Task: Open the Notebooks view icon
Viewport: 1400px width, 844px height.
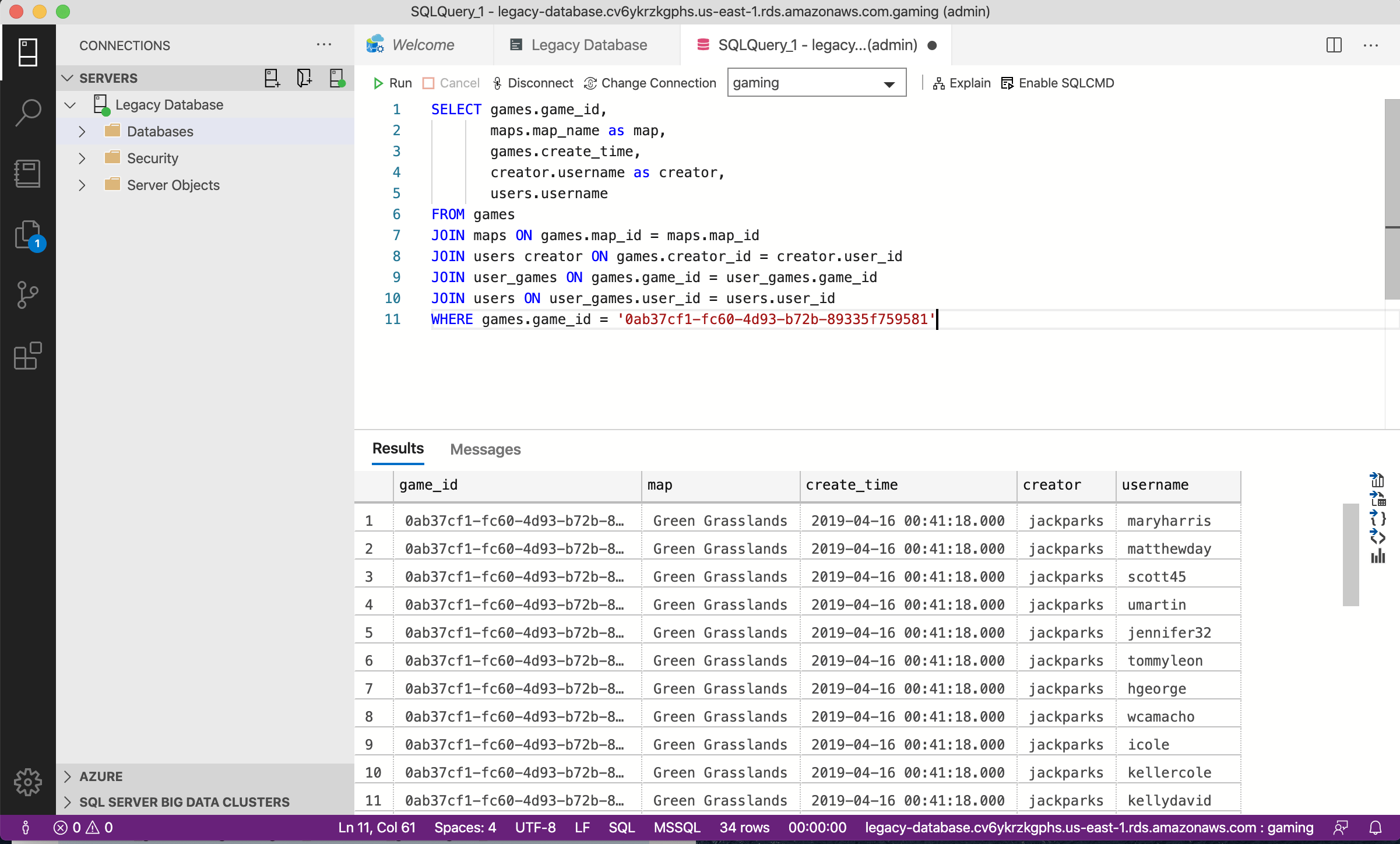Action: (28, 174)
